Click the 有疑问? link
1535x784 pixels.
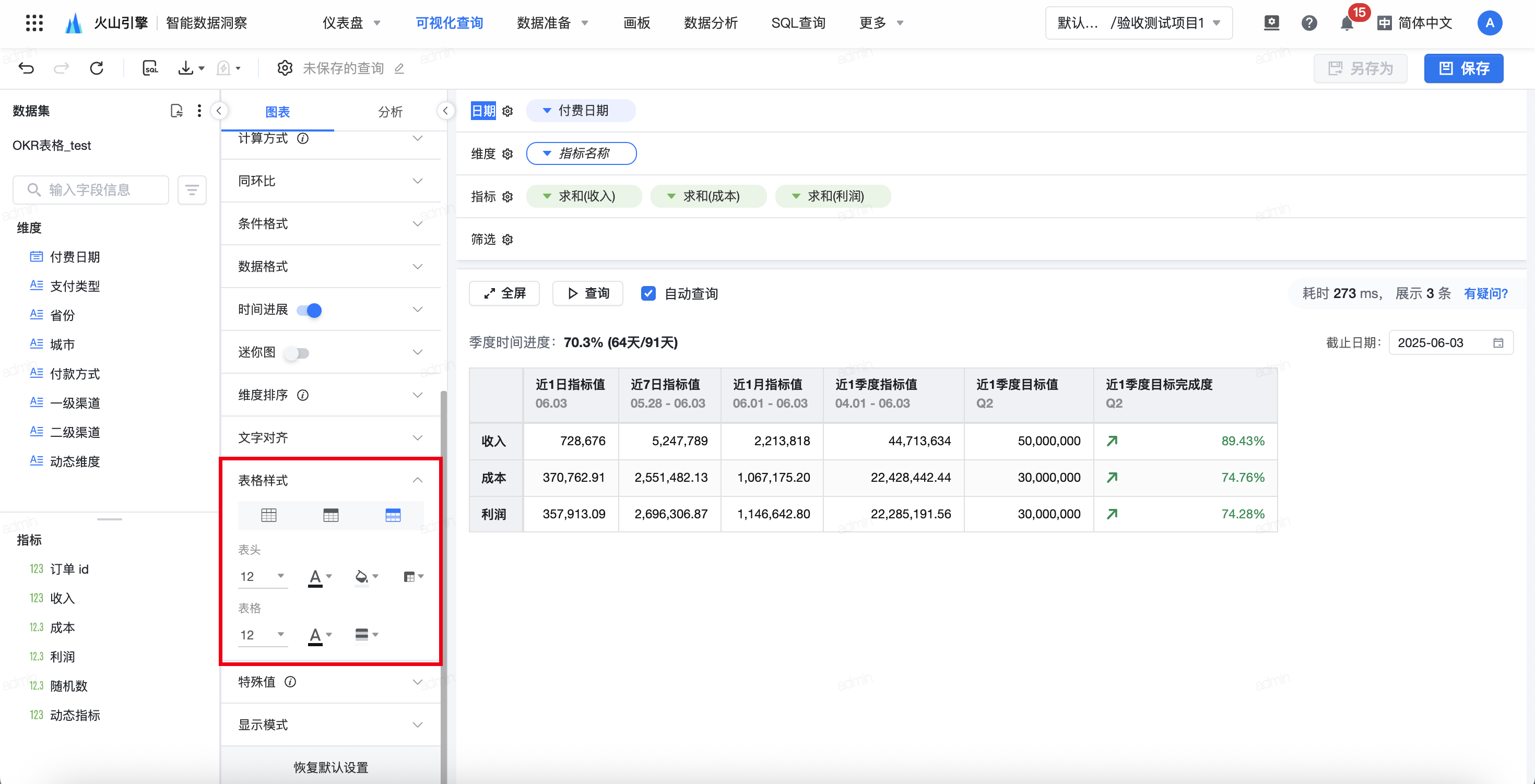point(1485,294)
